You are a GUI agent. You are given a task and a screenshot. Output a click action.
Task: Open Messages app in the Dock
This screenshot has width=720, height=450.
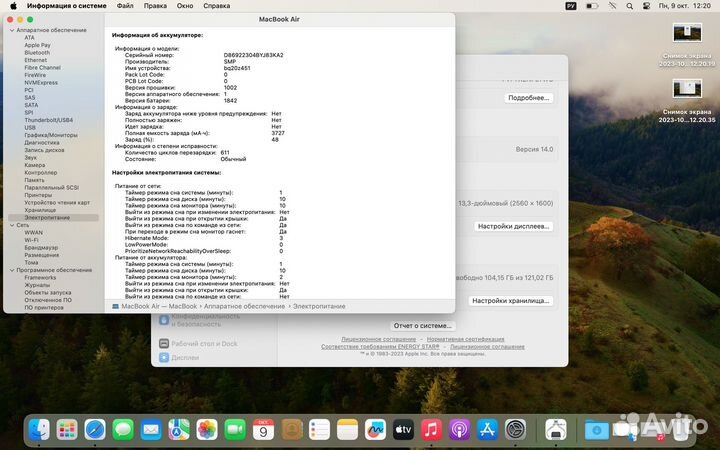123,430
